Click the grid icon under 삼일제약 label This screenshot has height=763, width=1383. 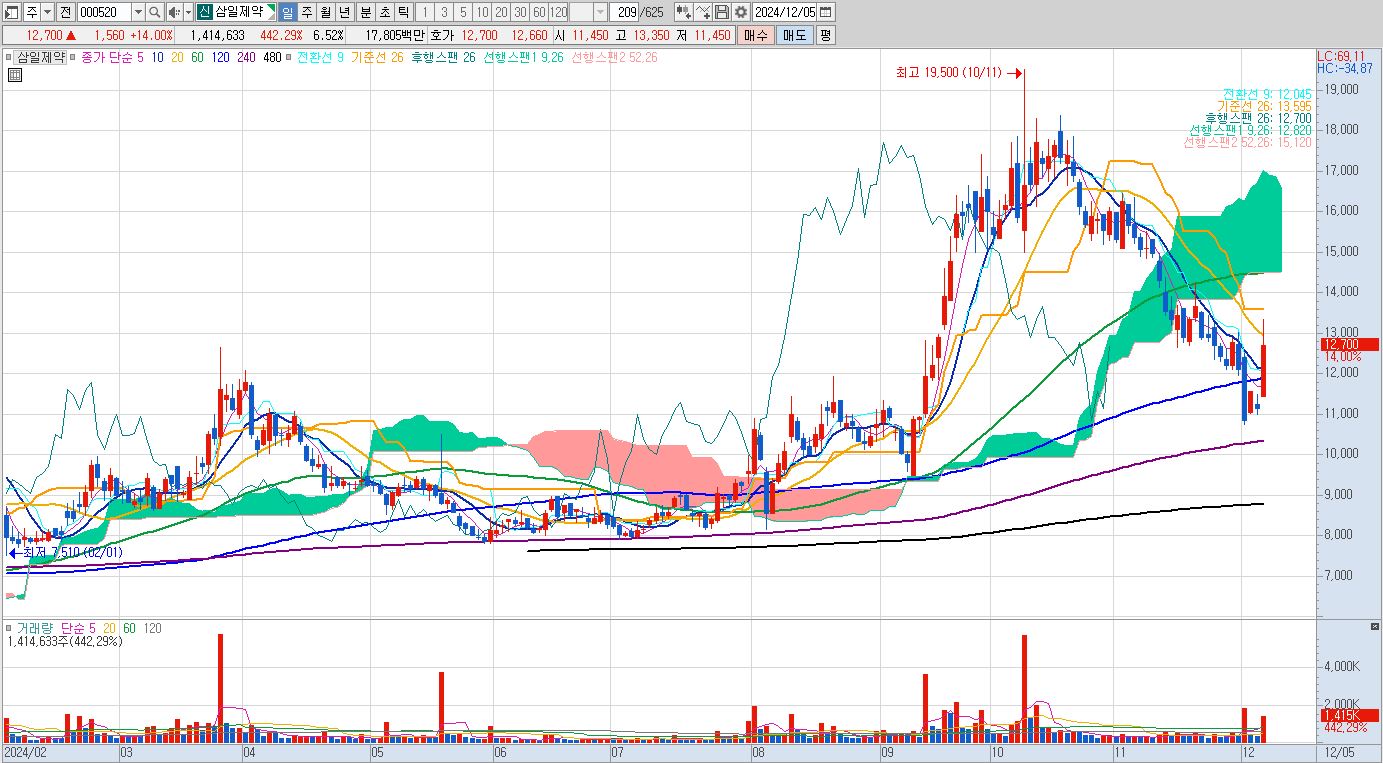pos(15,73)
